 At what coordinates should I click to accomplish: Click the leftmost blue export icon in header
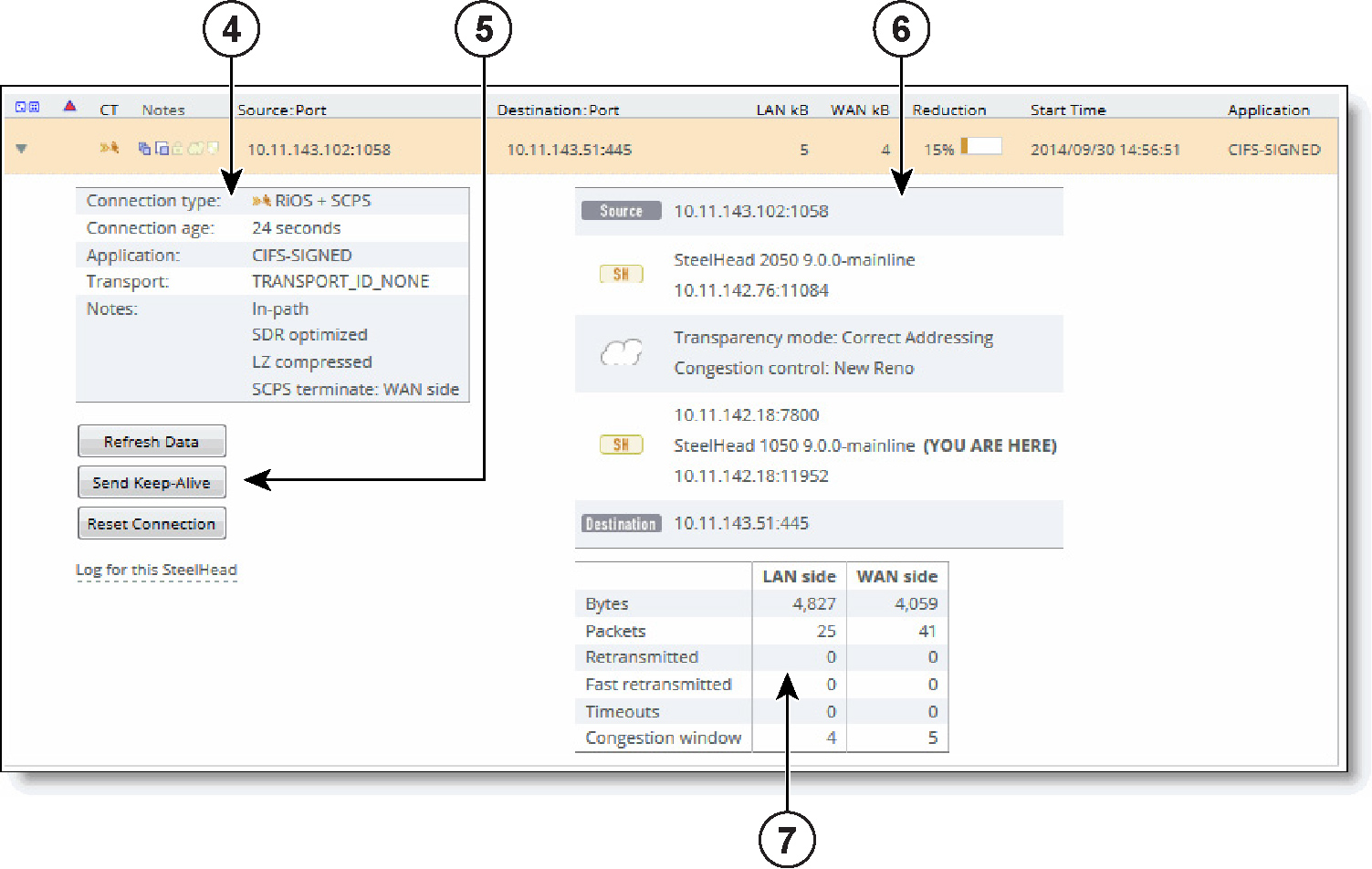click(x=20, y=106)
